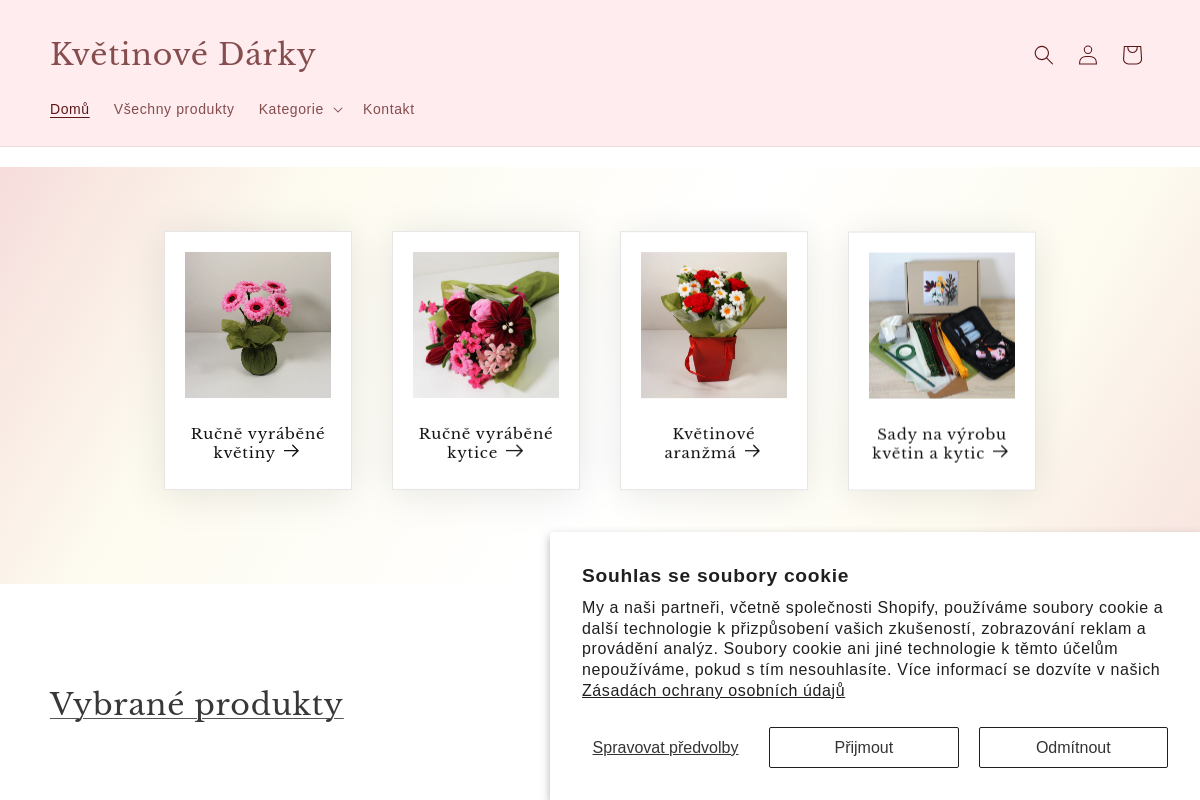
Task: Click arrow next to Ručně vyráběné kytice
Action: (515, 451)
